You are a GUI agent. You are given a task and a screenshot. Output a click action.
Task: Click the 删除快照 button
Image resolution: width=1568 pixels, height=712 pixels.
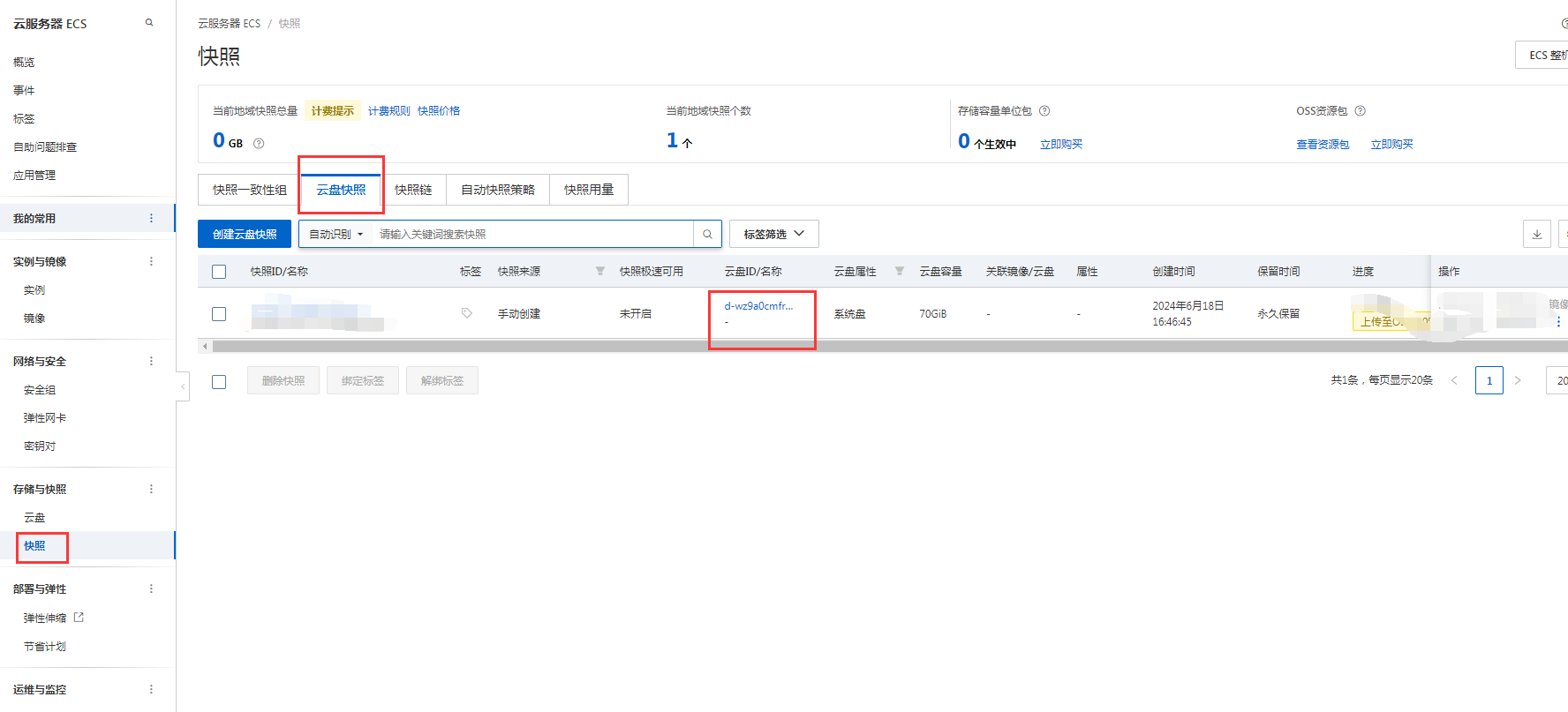(x=283, y=380)
